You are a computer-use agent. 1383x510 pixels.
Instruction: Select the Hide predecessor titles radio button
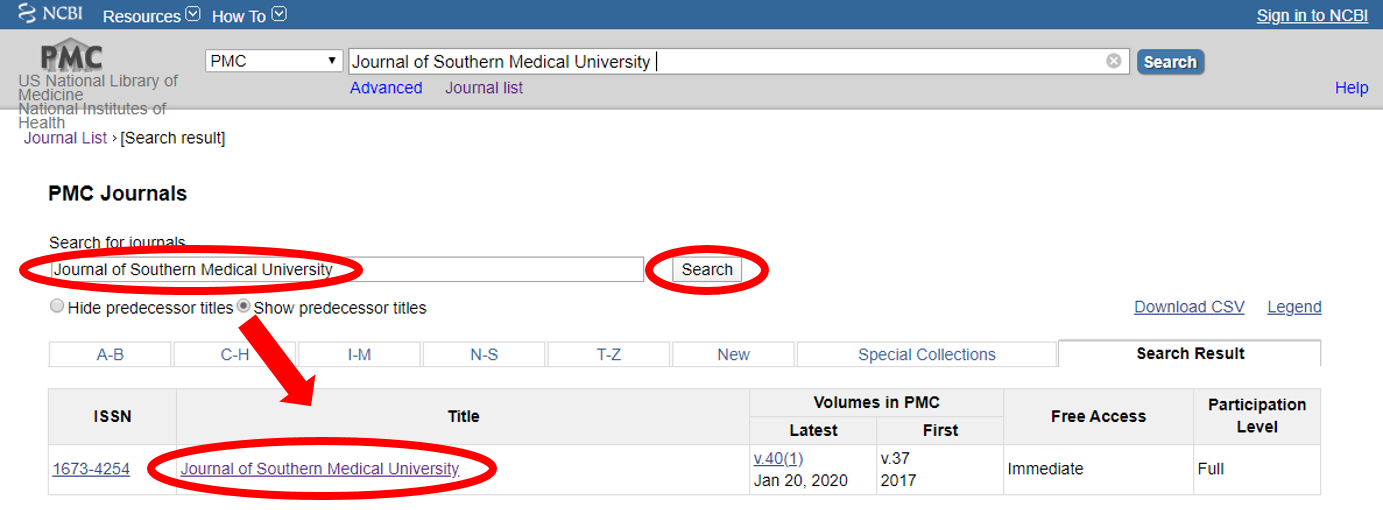[x=57, y=307]
